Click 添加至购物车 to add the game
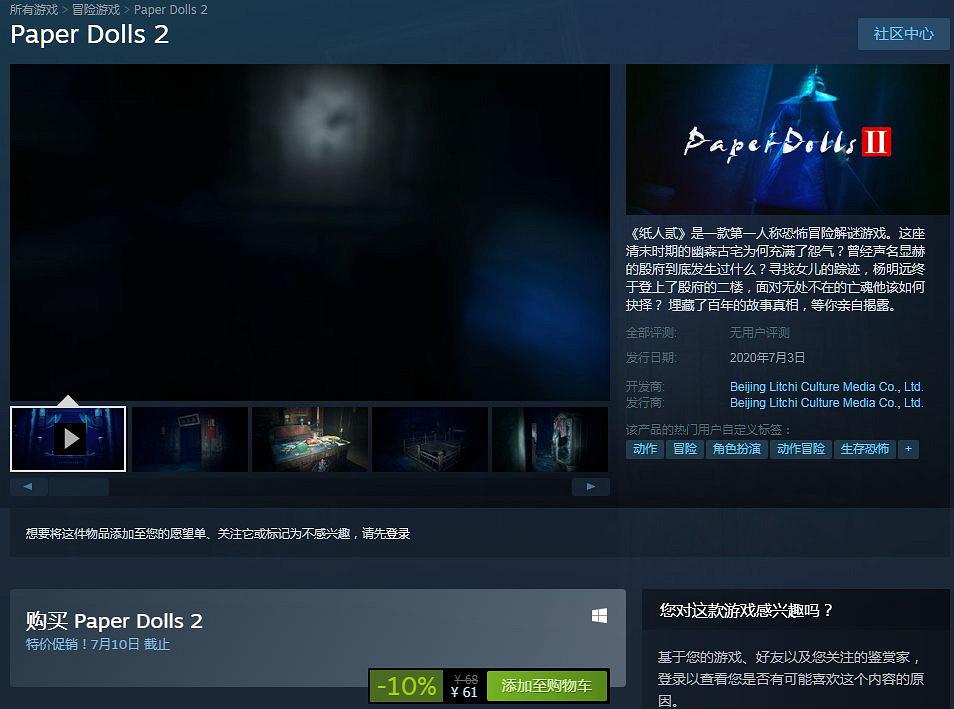The width and height of the screenshot is (954, 709). tap(547, 686)
